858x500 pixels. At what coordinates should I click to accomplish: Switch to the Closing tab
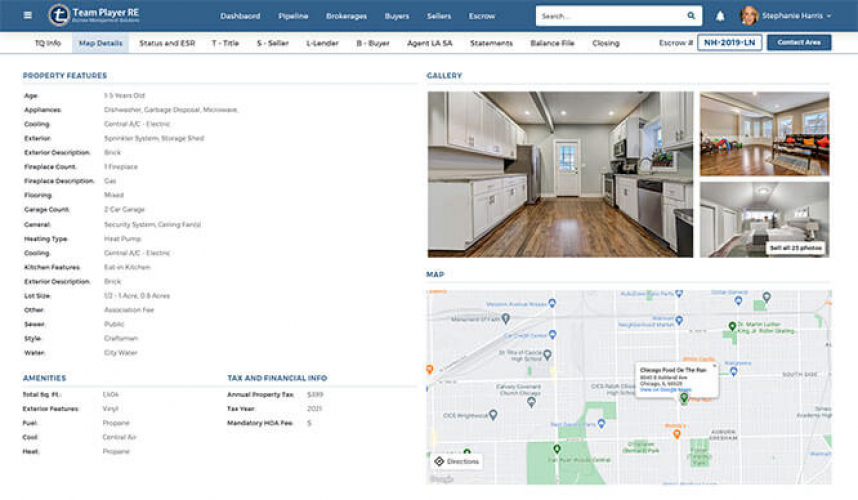pos(606,43)
